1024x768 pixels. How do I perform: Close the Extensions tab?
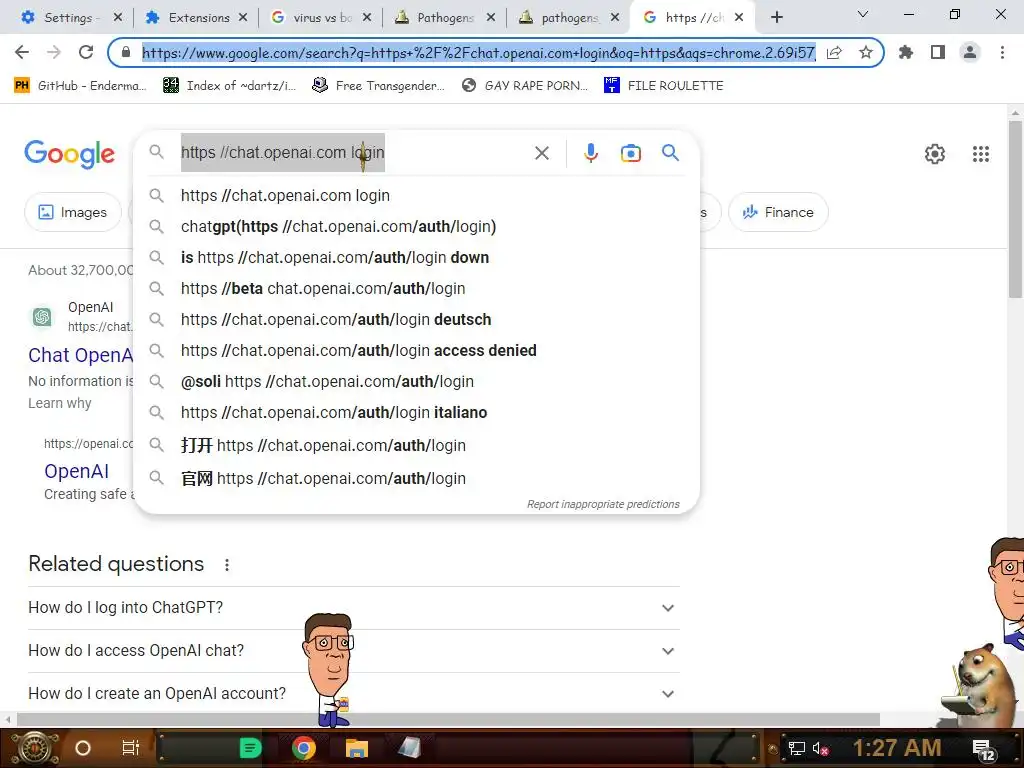pyautogui.click(x=243, y=18)
